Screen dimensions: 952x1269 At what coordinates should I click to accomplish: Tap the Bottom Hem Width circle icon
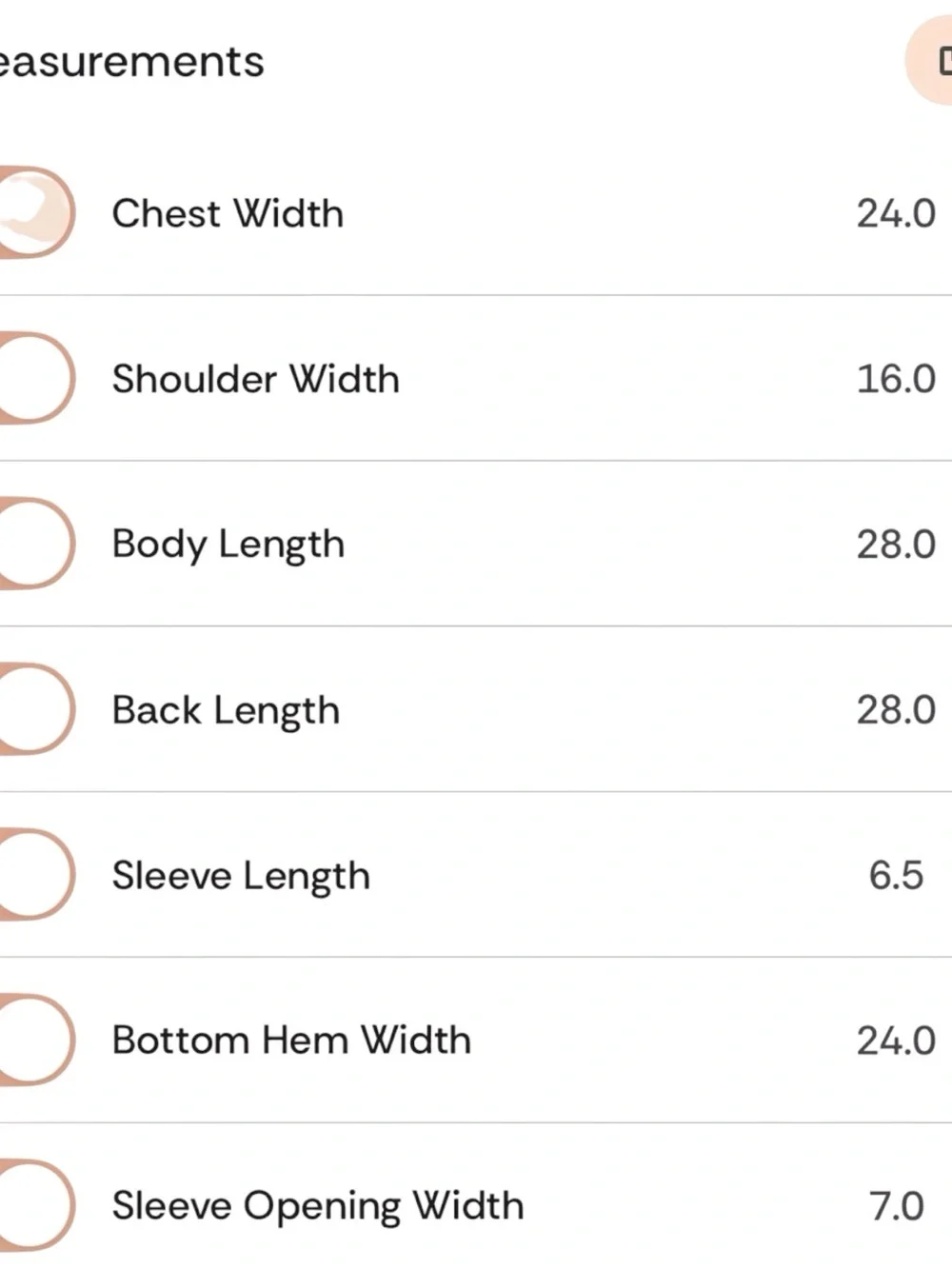(x=36, y=1040)
